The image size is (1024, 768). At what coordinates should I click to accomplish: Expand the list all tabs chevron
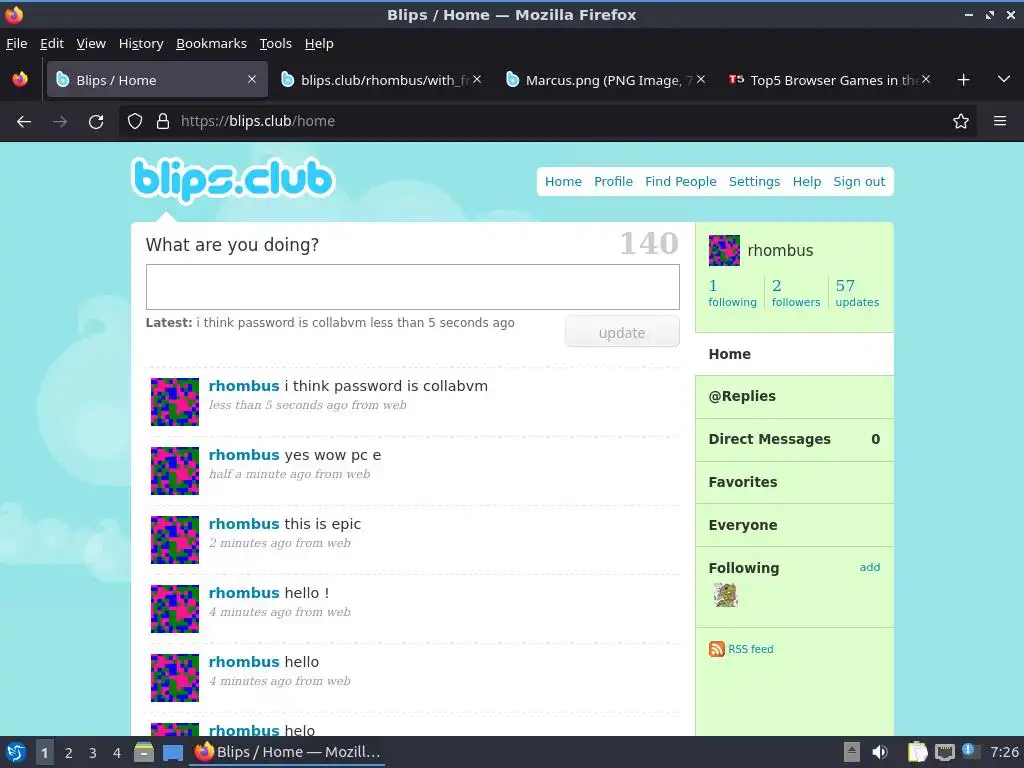point(1004,79)
